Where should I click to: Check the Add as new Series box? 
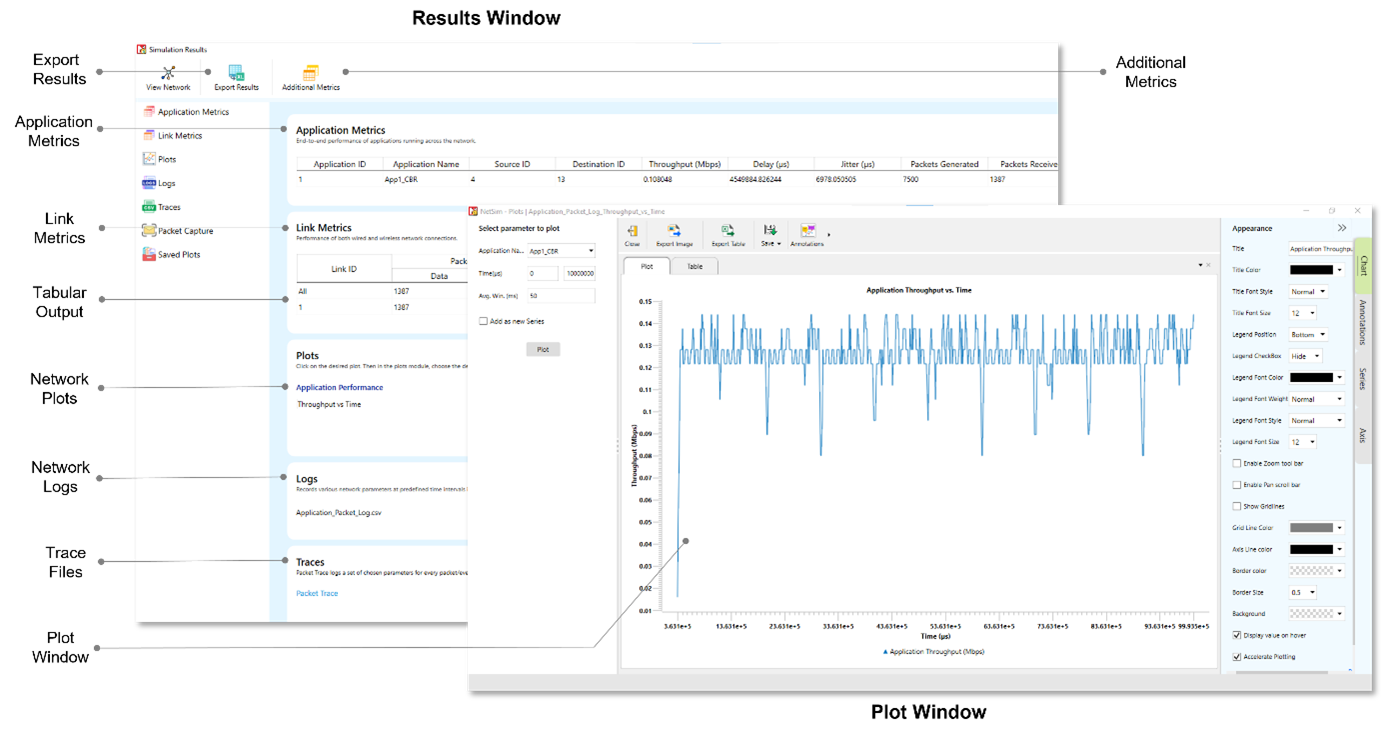(483, 322)
